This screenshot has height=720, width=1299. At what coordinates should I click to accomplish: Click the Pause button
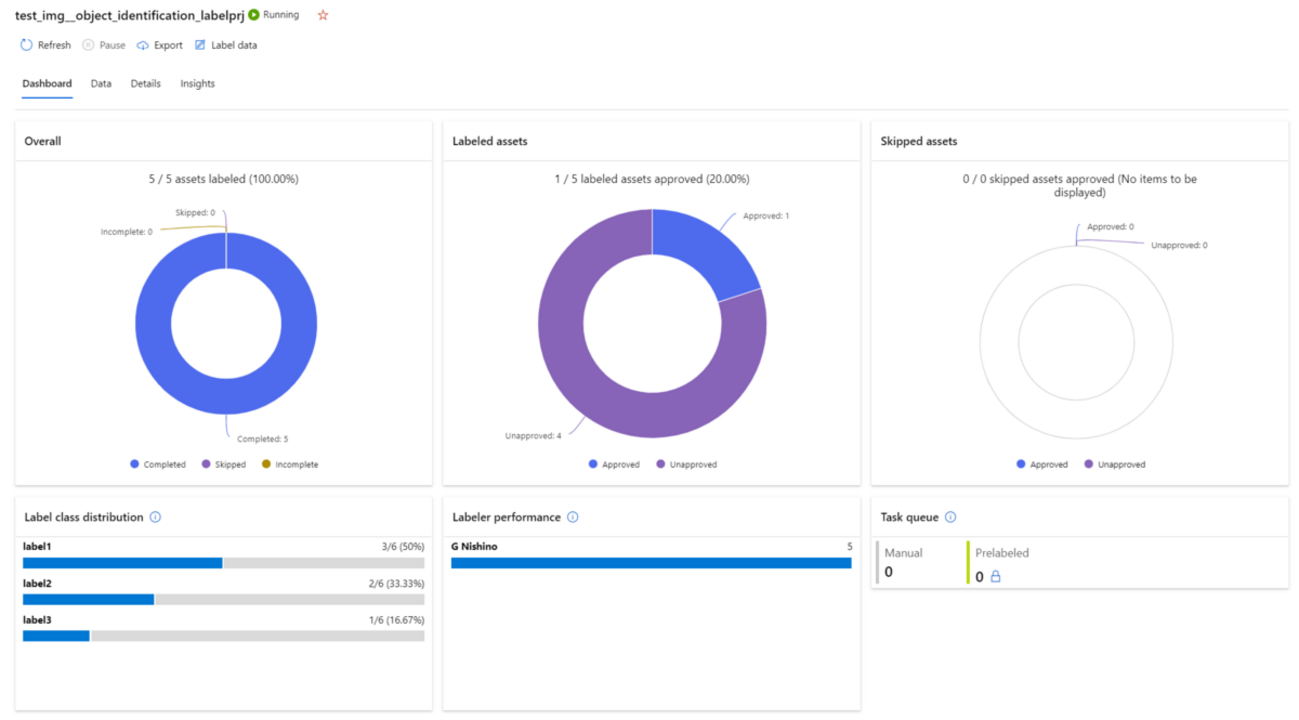pos(104,45)
